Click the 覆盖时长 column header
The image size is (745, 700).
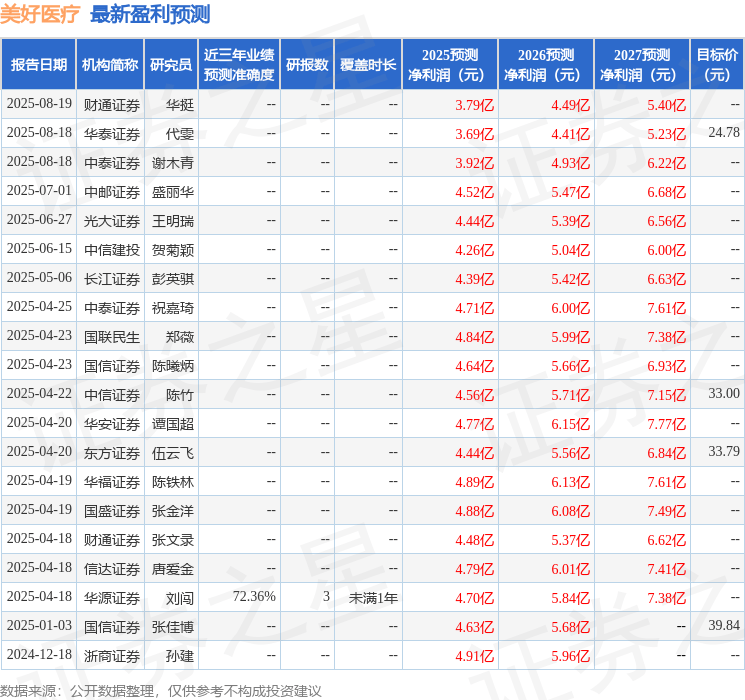[x=368, y=65]
